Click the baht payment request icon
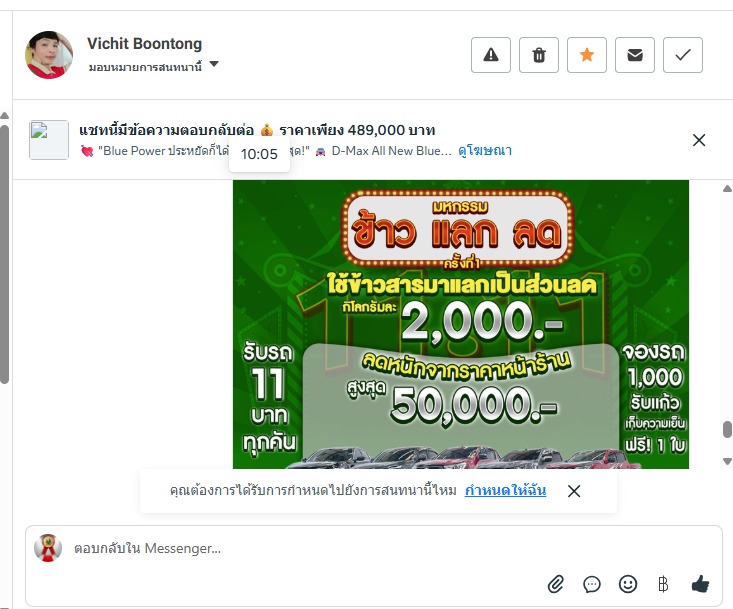Viewport: 733px width, 609px height. [663, 584]
